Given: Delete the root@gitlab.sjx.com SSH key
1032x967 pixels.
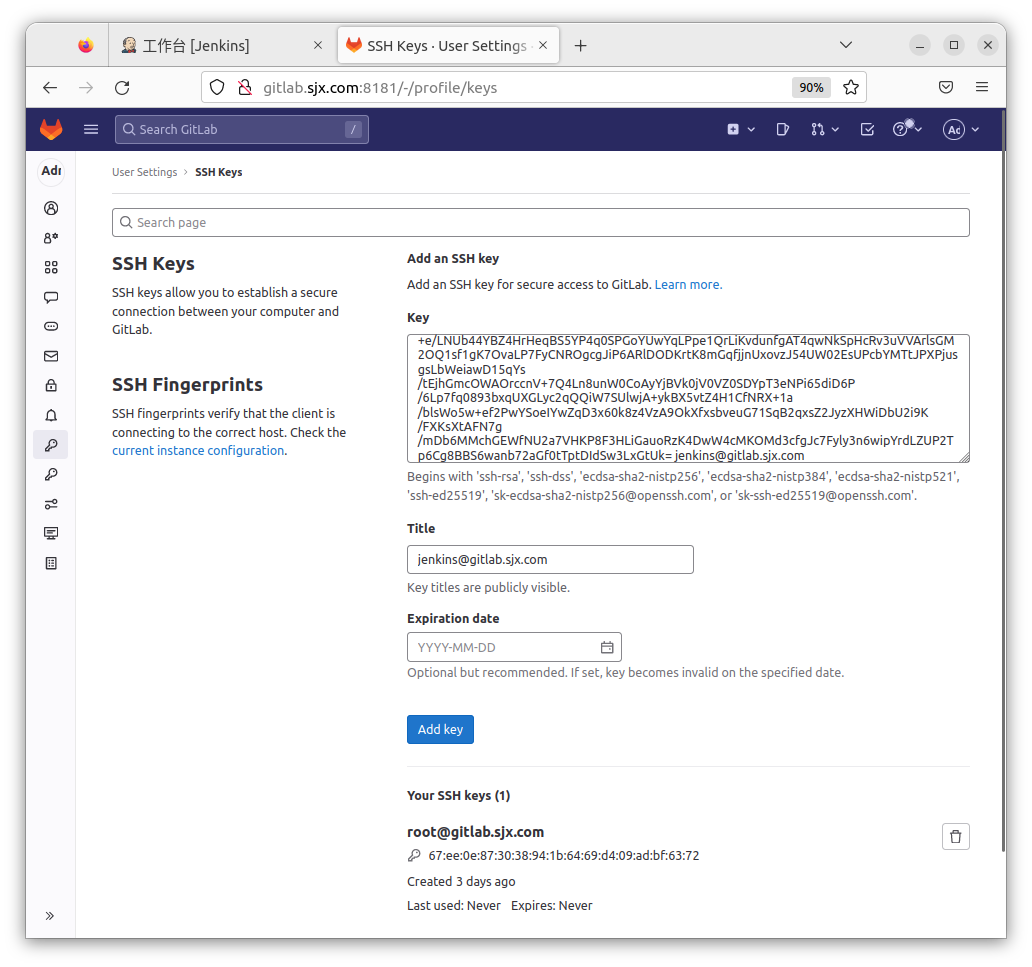Looking at the screenshot, I should coord(955,836).
